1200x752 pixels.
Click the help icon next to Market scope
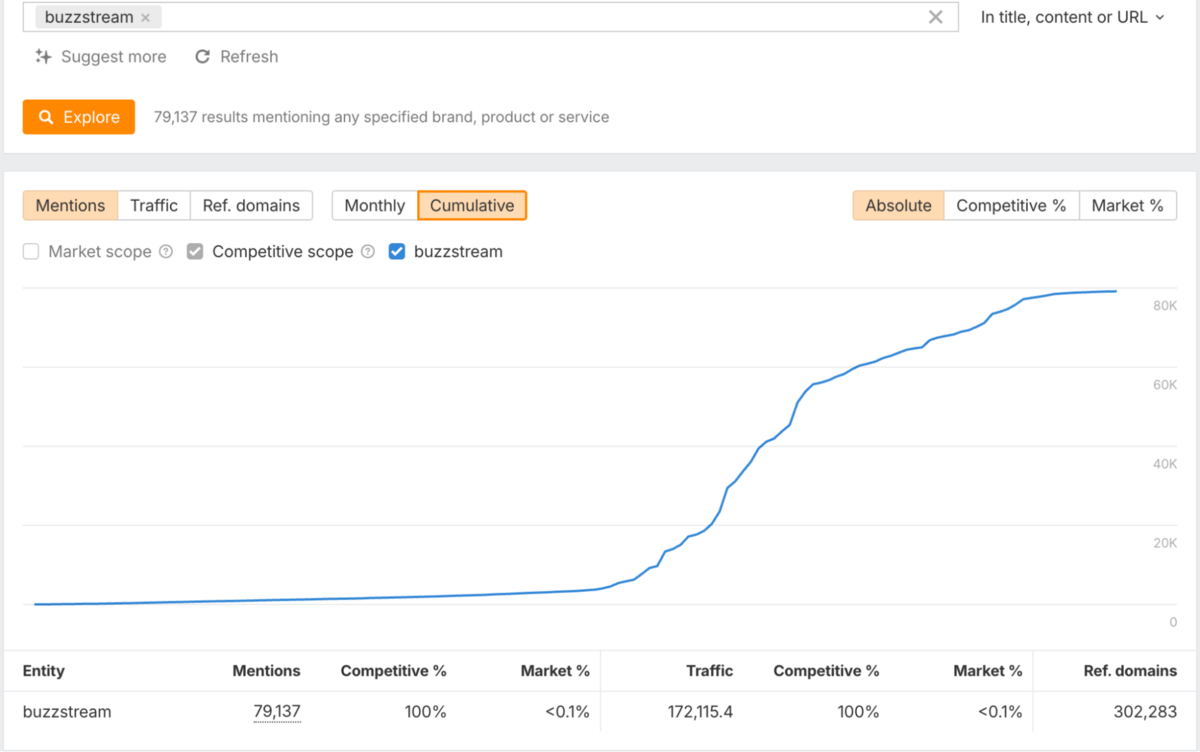166,252
